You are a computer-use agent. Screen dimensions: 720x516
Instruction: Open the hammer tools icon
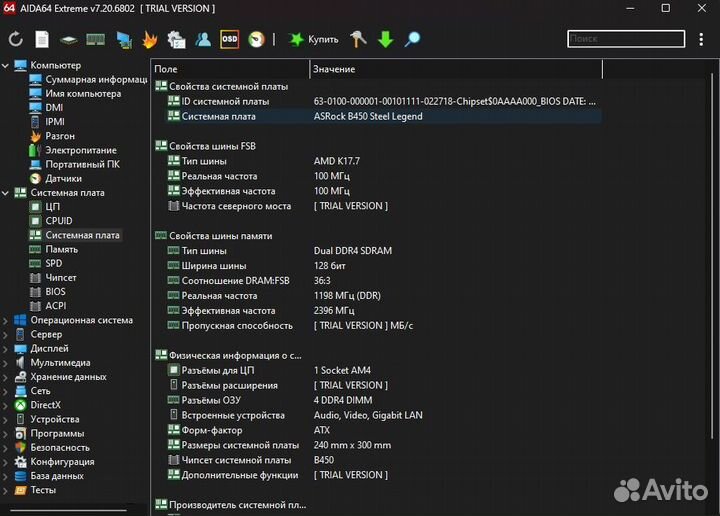(358, 39)
